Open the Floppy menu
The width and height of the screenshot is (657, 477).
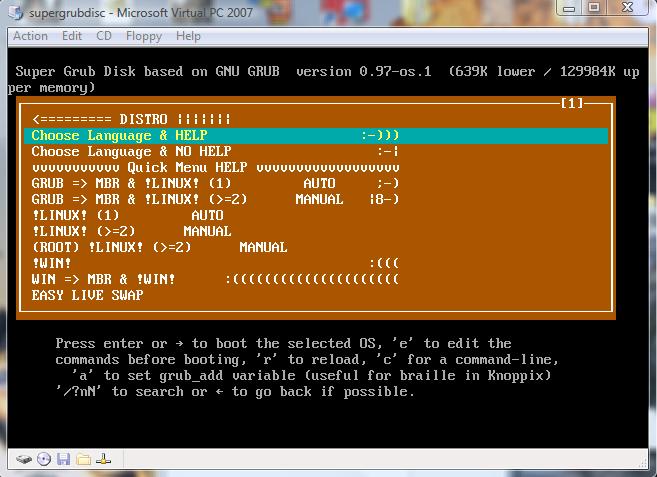[x=144, y=36]
